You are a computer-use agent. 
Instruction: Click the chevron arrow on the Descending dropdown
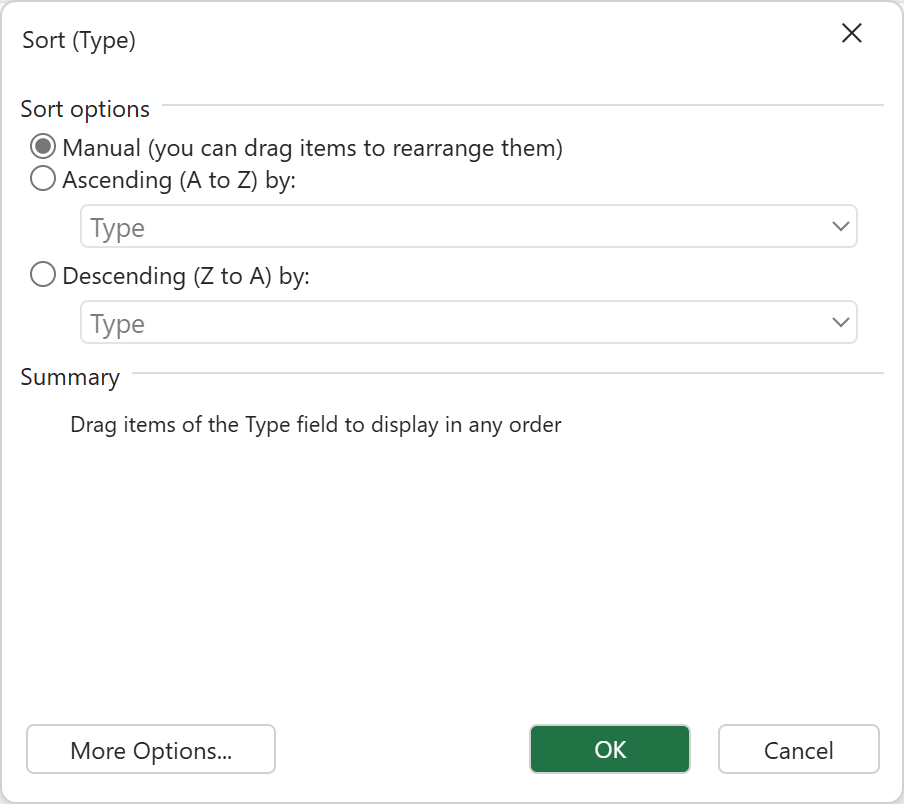(x=840, y=324)
